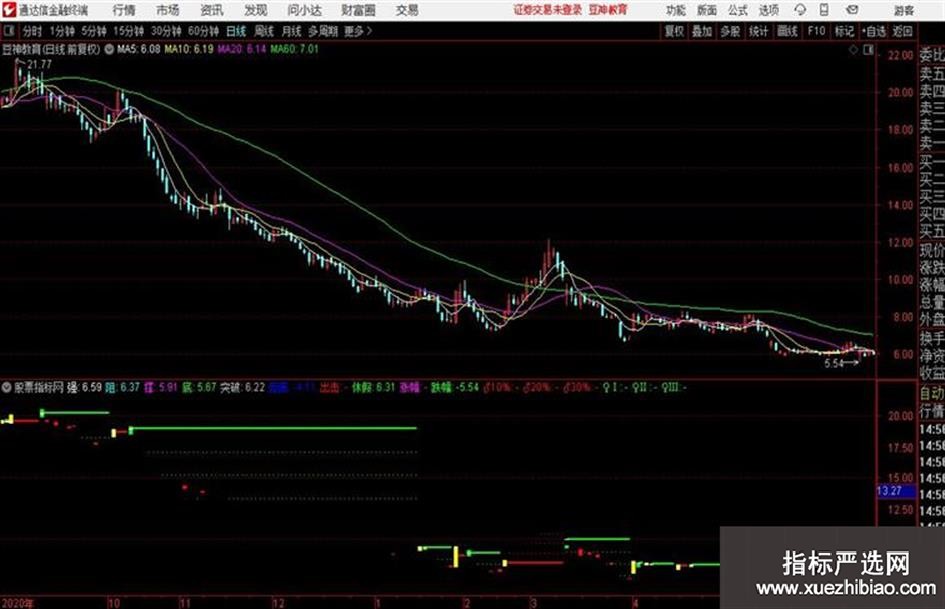This screenshot has height=609, width=945.
Task: Open the 功能 menu
Action: point(676,10)
